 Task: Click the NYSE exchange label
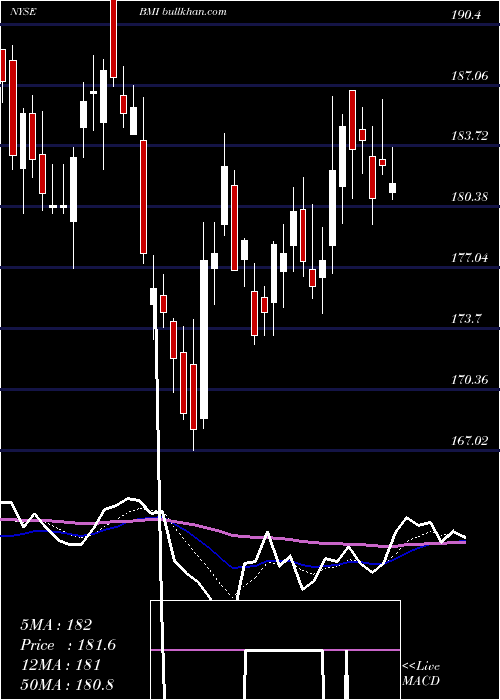[23, 12]
